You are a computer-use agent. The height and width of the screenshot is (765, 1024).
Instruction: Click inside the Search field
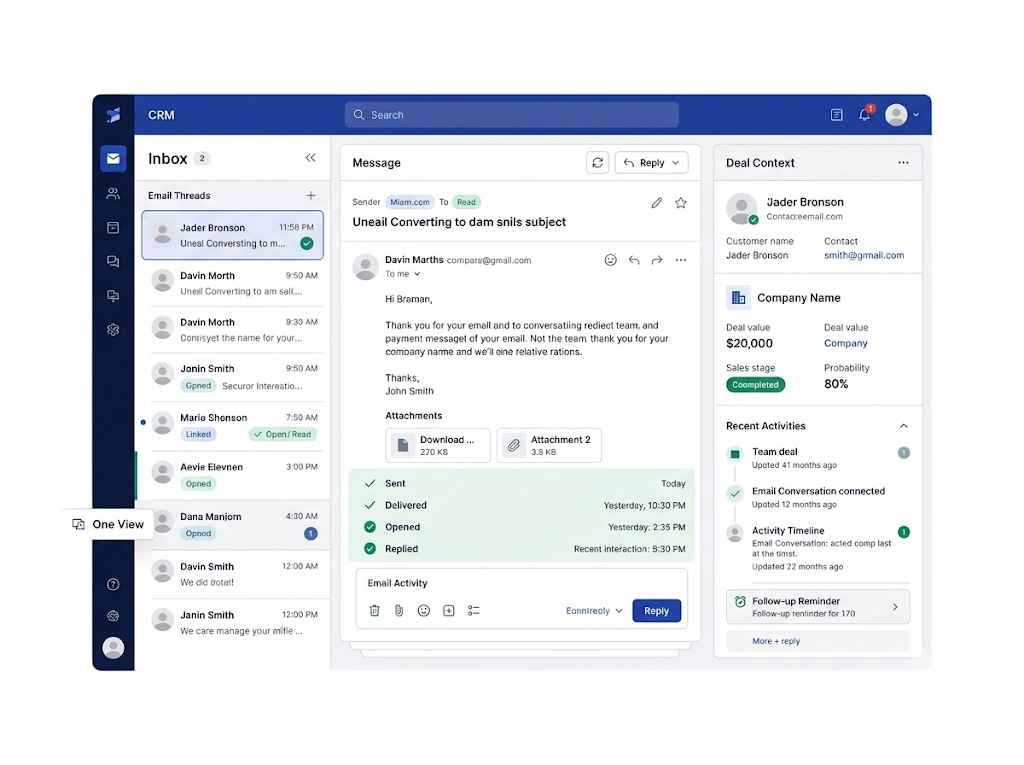coord(511,115)
